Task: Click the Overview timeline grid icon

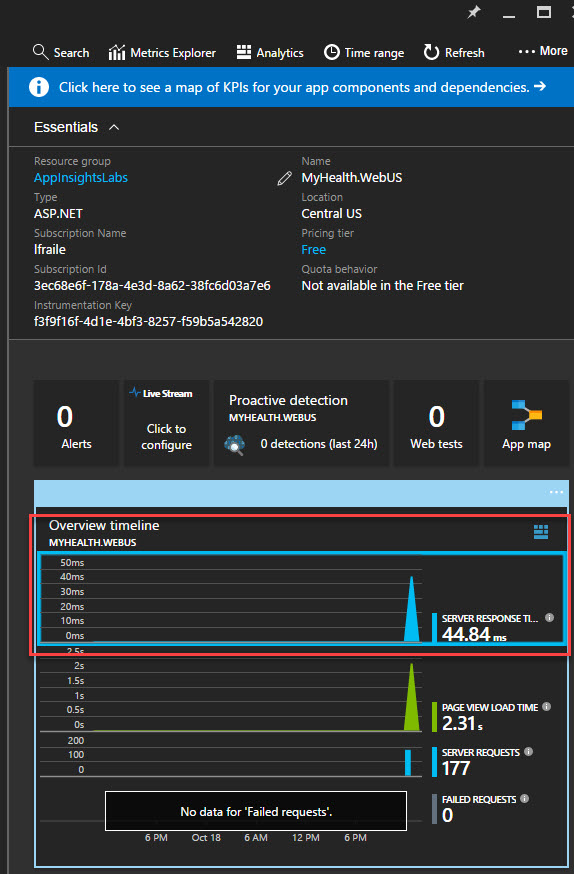Action: (x=541, y=532)
